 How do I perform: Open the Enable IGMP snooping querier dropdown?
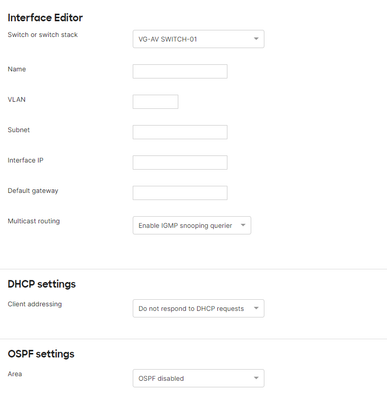(x=192, y=225)
